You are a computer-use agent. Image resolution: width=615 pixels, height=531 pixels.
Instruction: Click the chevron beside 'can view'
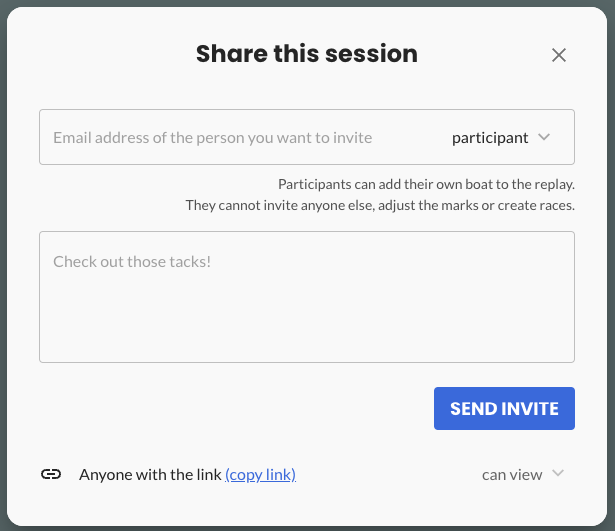pyautogui.click(x=558, y=474)
